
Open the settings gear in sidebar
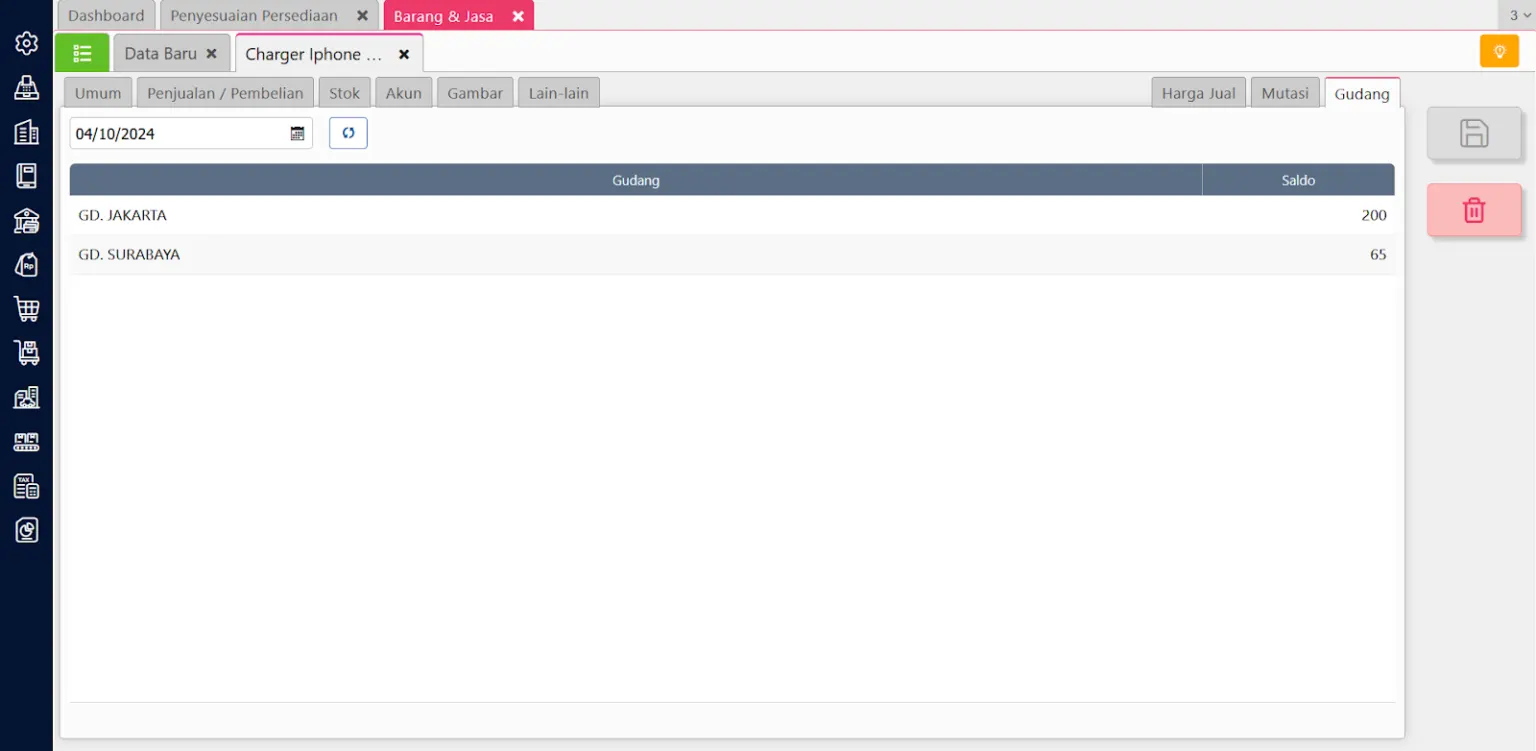click(27, 43)
